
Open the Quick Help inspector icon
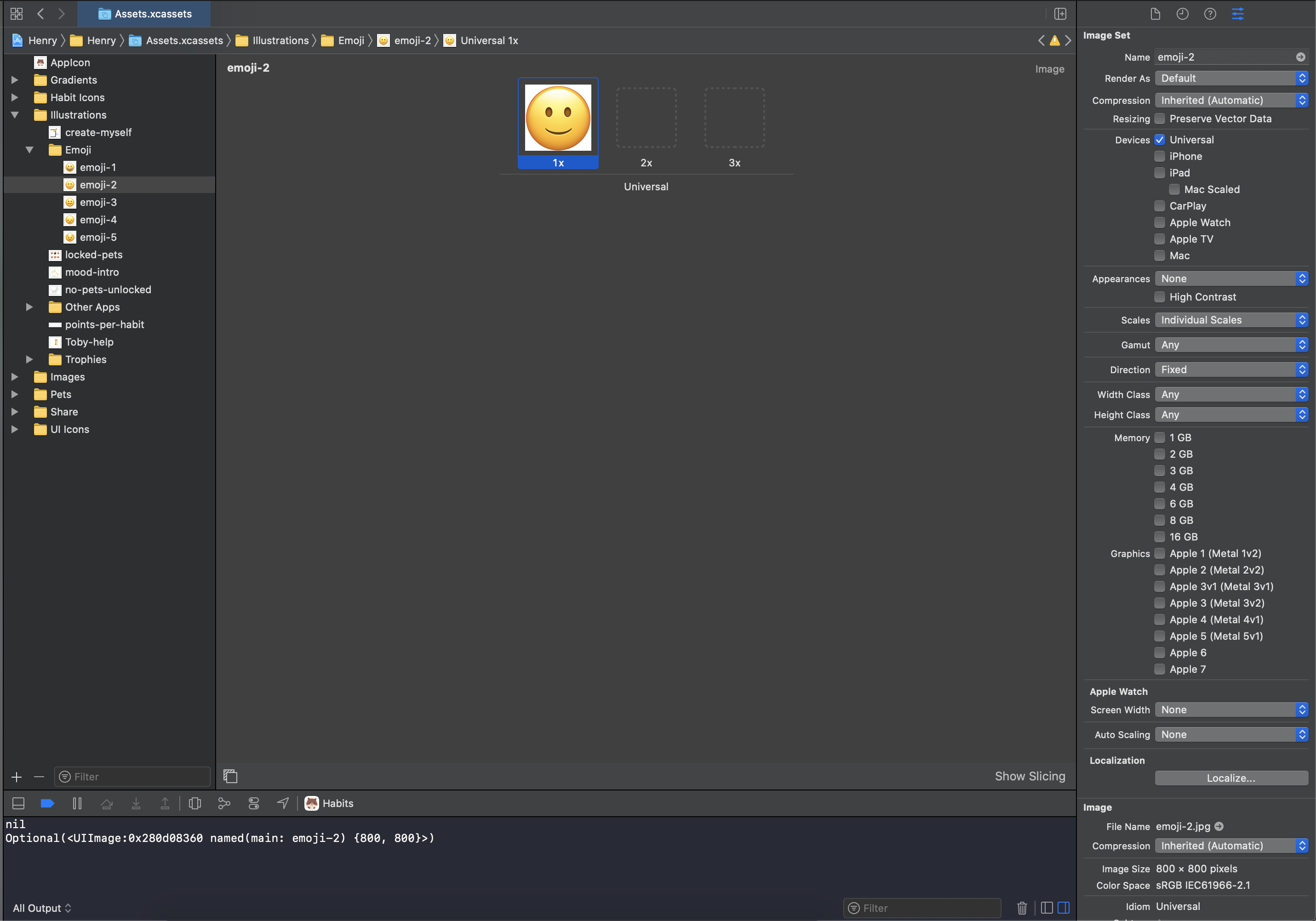point(1210,14)
